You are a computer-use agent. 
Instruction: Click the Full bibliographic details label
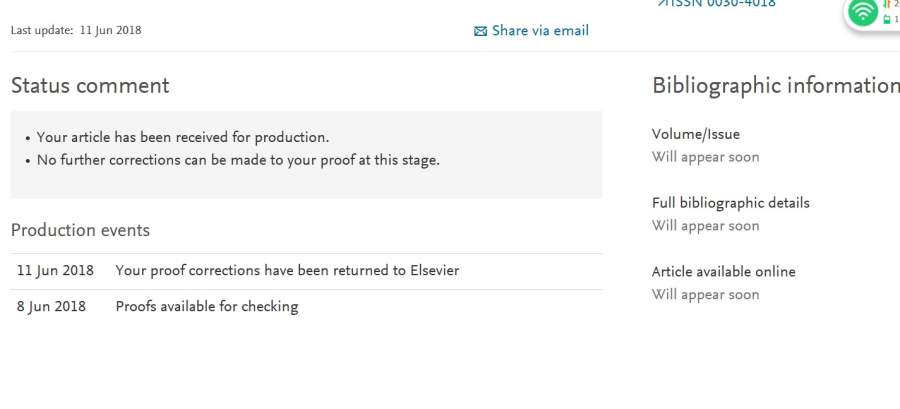pos(730,203)
